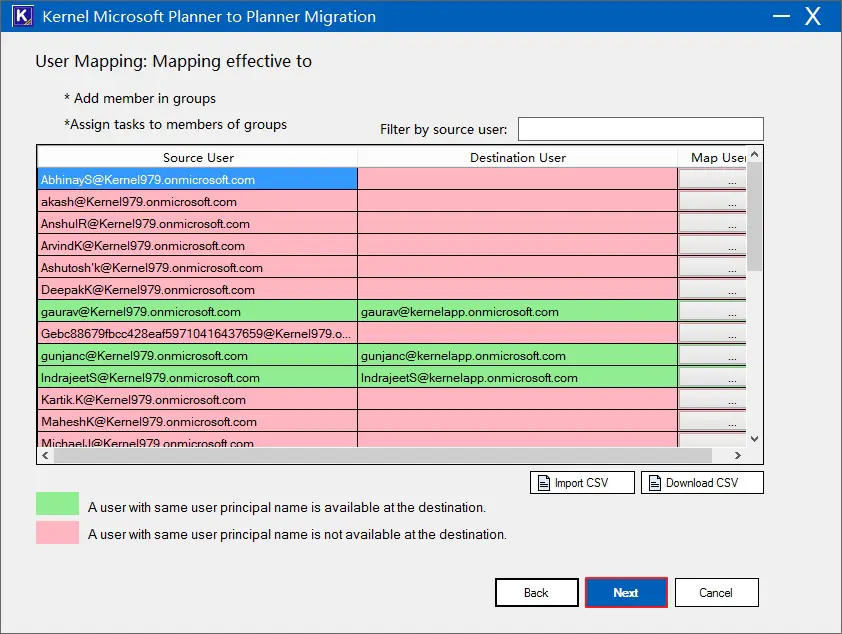Click empty destination cell for akash row
Screen dimensions: 842x634
(518, 201)
